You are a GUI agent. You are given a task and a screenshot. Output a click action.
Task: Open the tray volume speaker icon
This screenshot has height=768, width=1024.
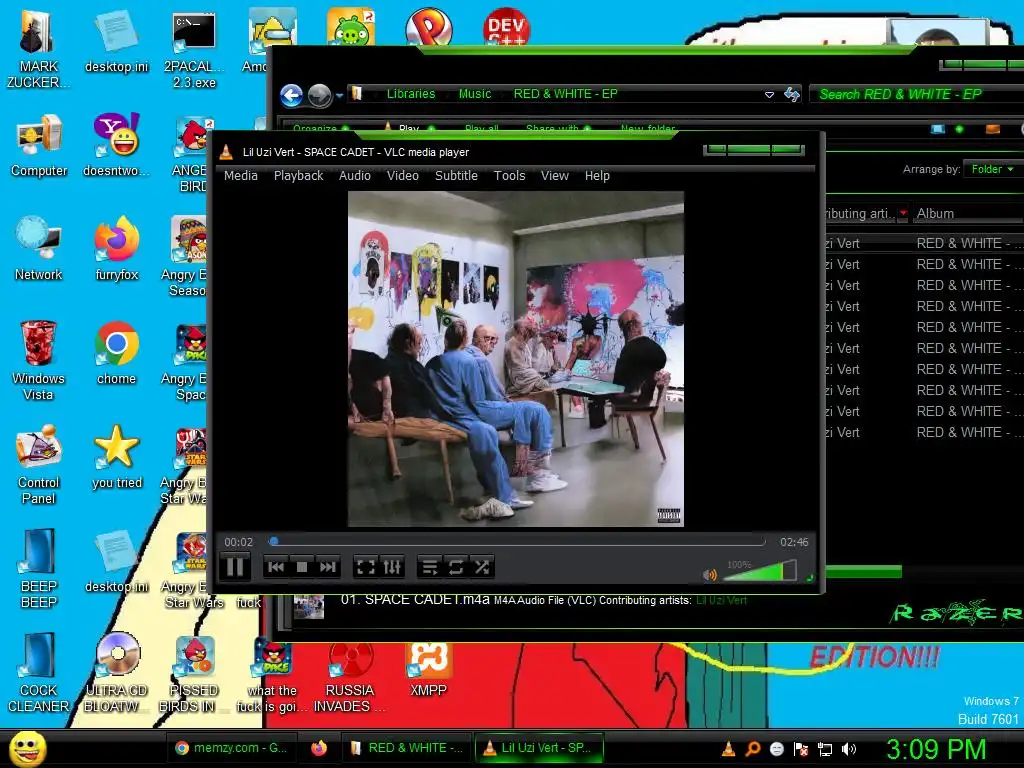(x=848, y=749)
